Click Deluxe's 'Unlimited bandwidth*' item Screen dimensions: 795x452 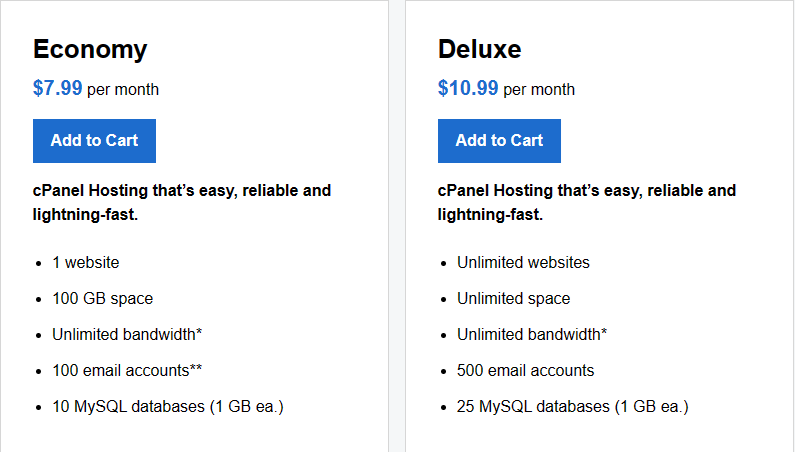click(x=532, y=335)
